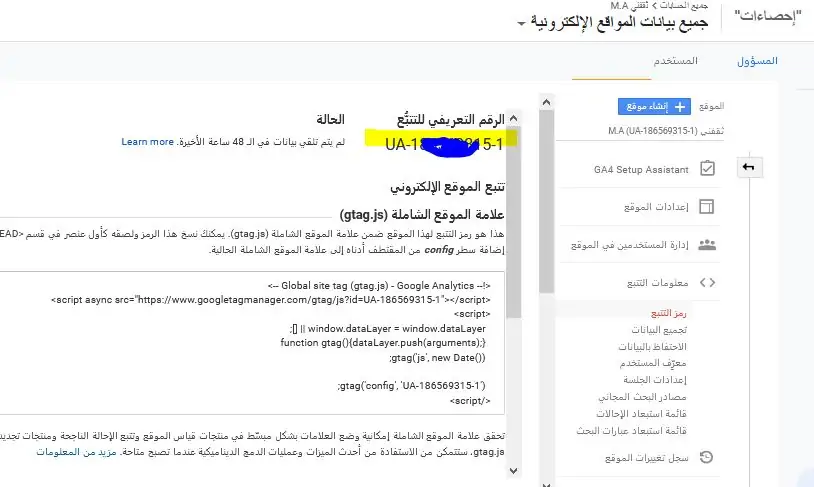Click the content panel scrollbar thumb

513,221
